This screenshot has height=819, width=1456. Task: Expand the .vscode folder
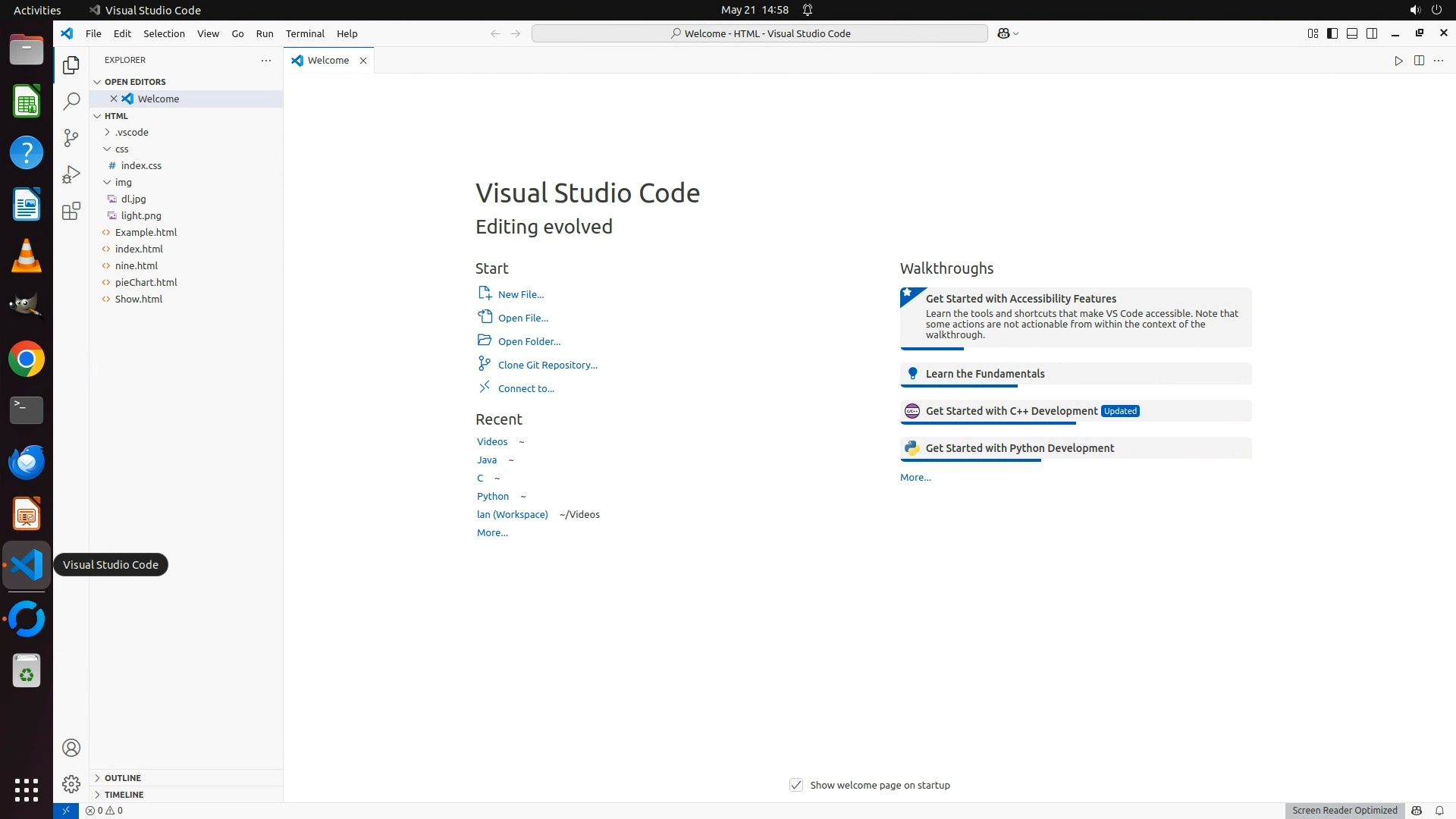coord(131,132)
